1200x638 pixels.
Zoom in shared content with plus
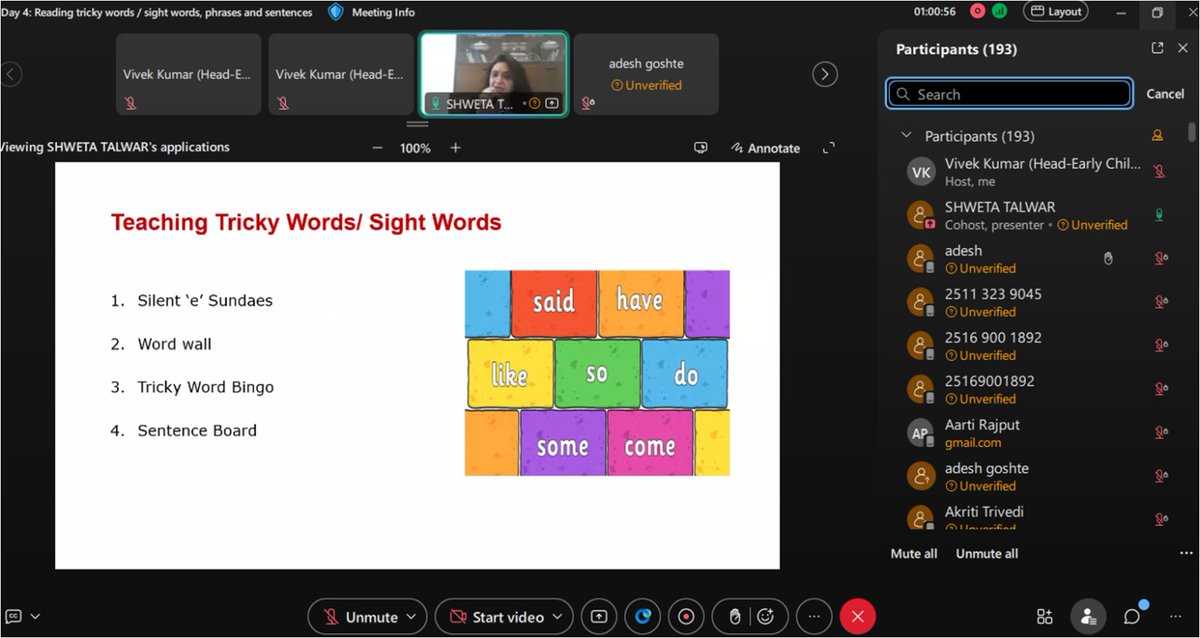(x=455, y=148)
